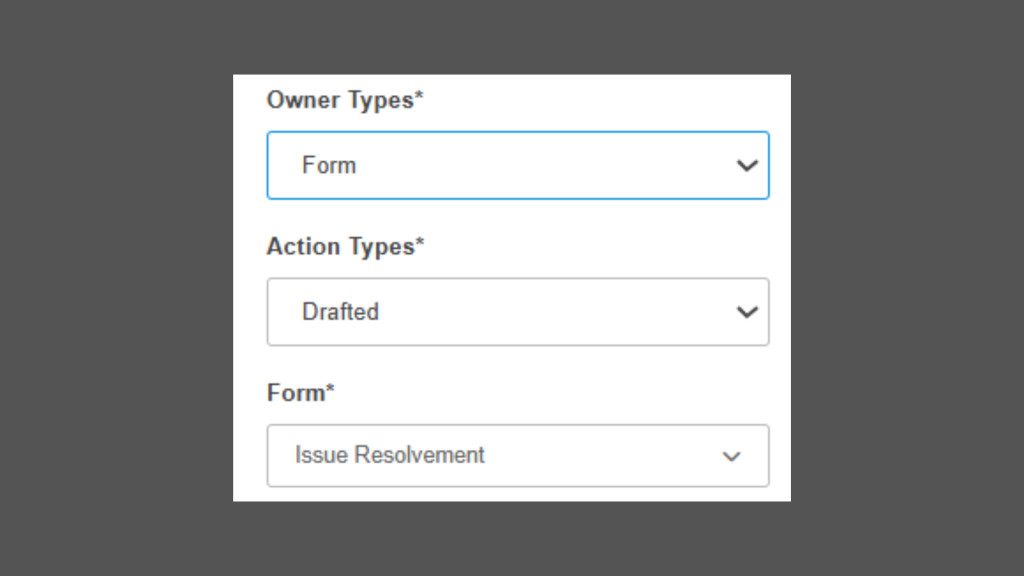Open the Owner Types dropdown
1024x576 pixels.
tap(517, 165)
